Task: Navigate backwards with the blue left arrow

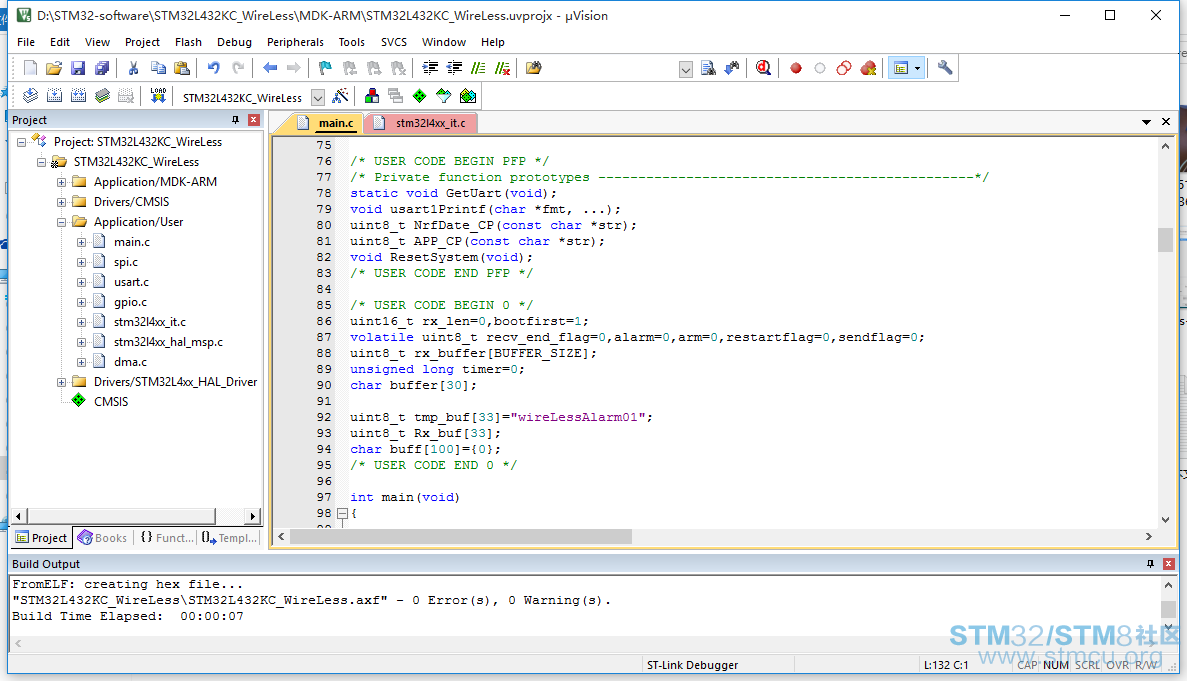Action: (269, 68)
